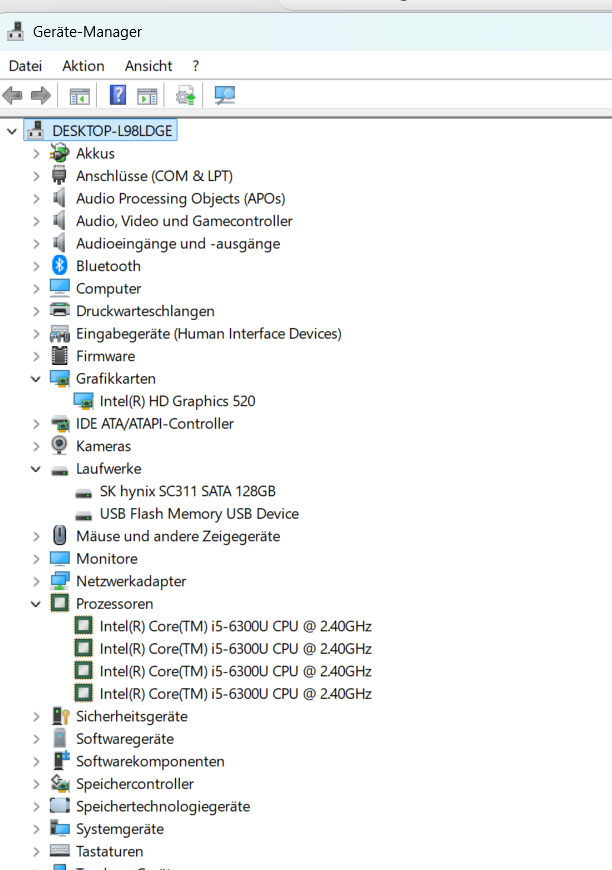Viewport: 612px width, 870px height.
Task: Click the Audio, Video und Gamecontroller label
Action: point(184,220)
